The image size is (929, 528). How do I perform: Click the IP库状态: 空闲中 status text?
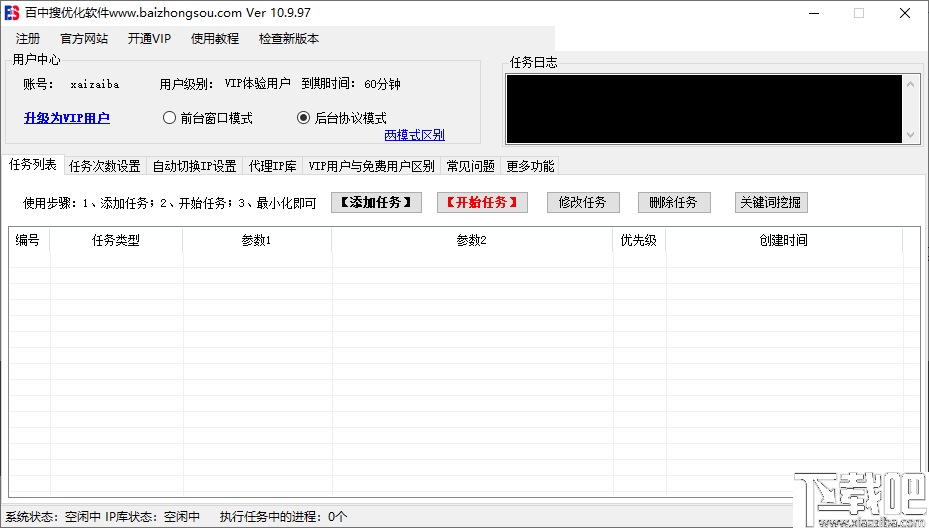click(152, 517)
